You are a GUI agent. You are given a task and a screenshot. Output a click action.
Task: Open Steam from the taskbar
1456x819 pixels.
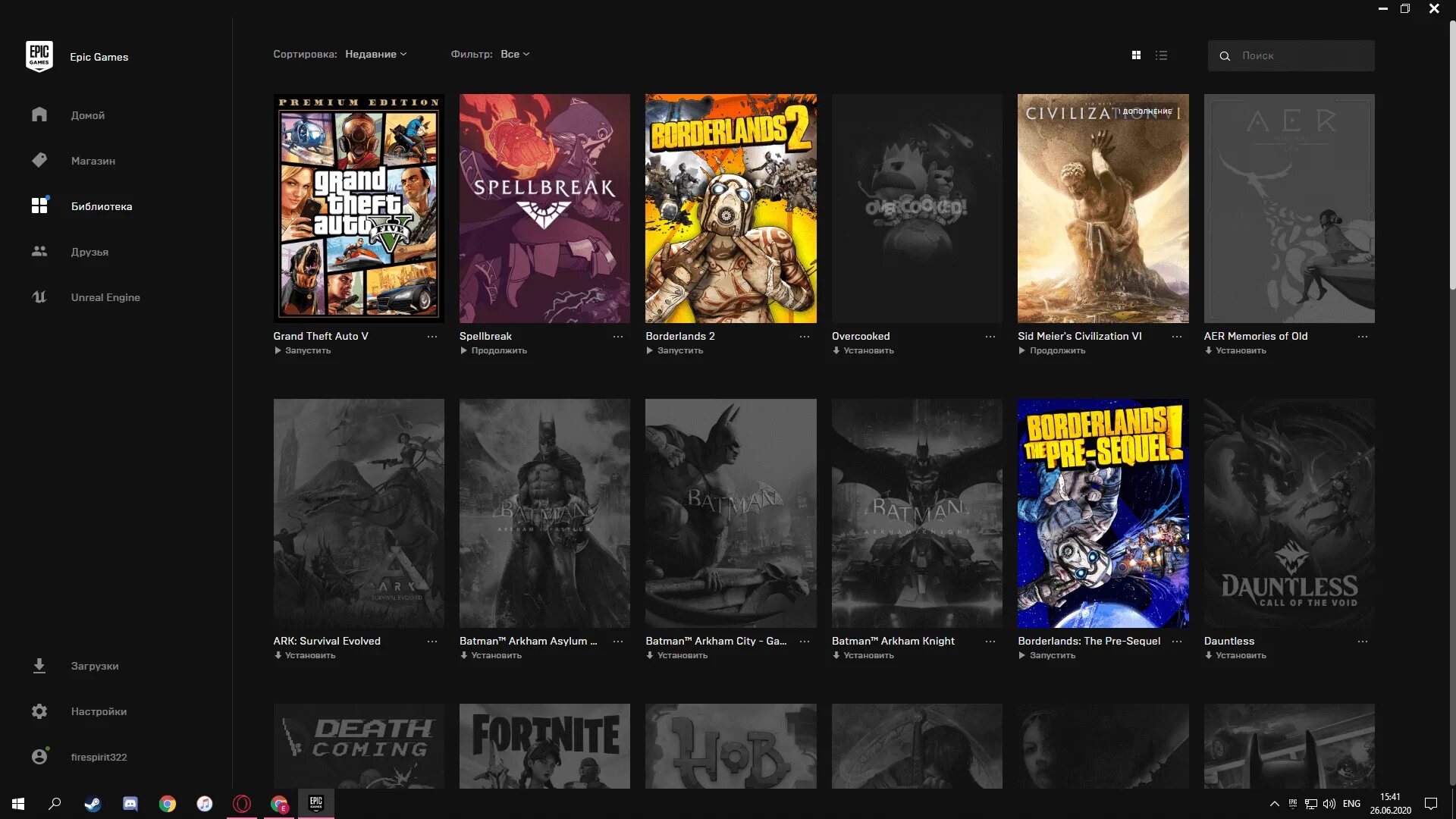coord(93,804)
